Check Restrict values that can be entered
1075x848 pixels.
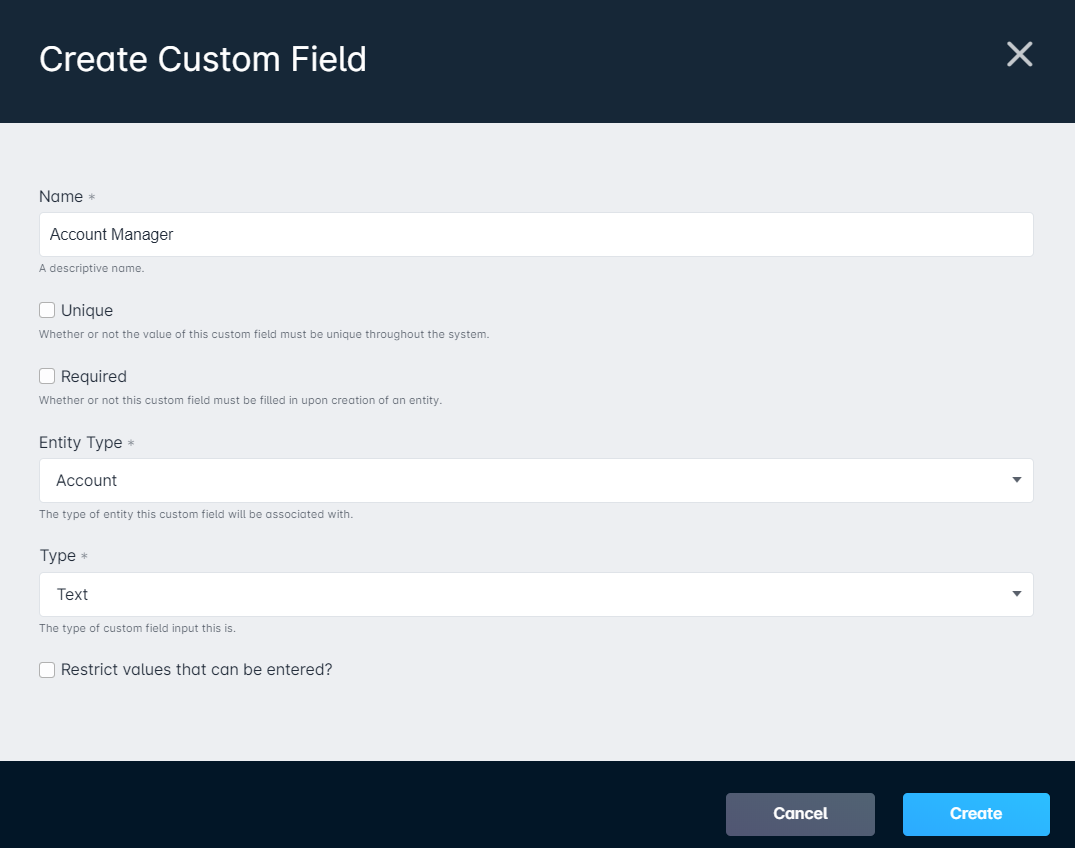click(47, 670)
